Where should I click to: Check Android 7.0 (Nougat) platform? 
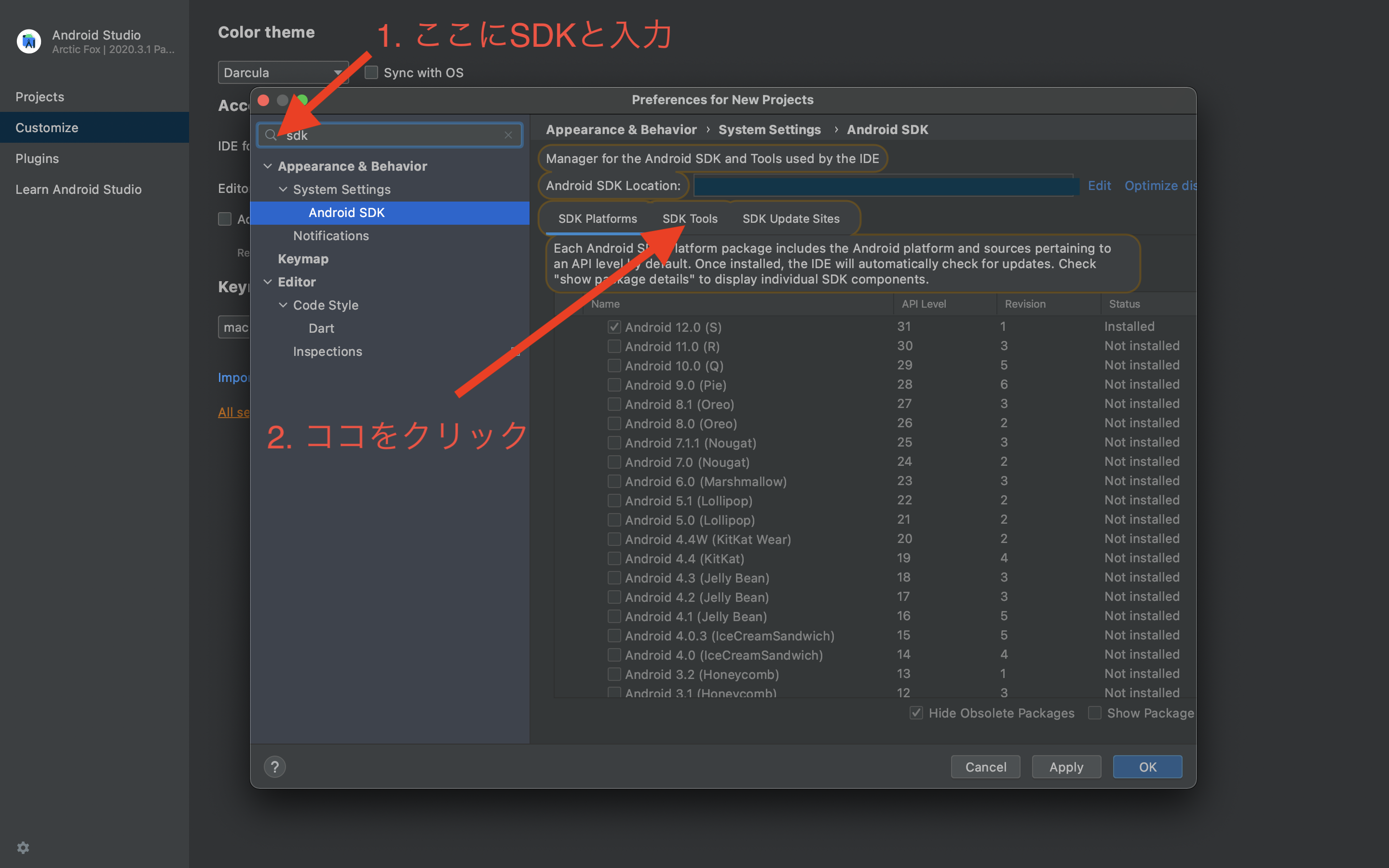pos(614,461)
